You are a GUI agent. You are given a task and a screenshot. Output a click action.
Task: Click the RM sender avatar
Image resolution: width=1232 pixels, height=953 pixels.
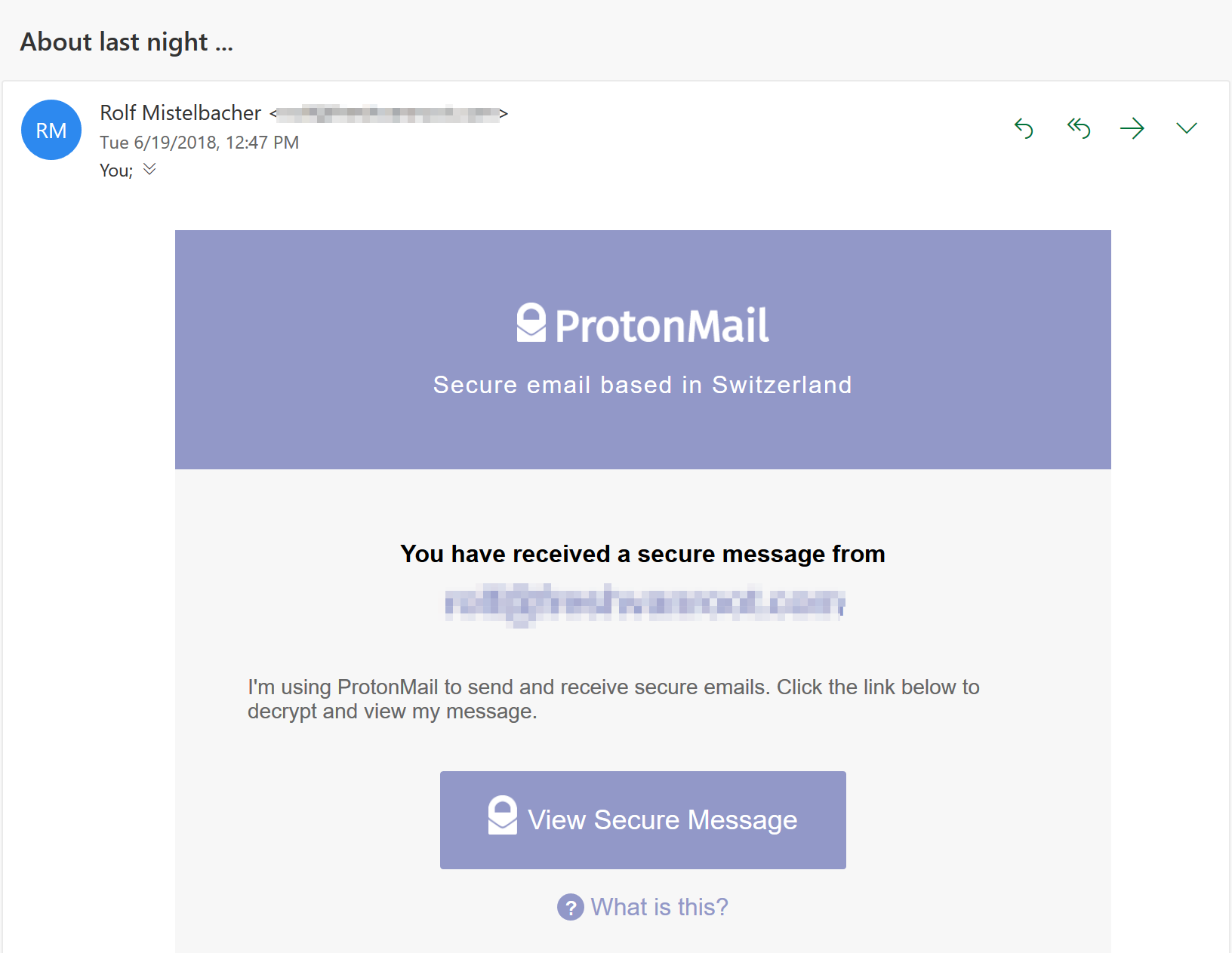[51, 130]
